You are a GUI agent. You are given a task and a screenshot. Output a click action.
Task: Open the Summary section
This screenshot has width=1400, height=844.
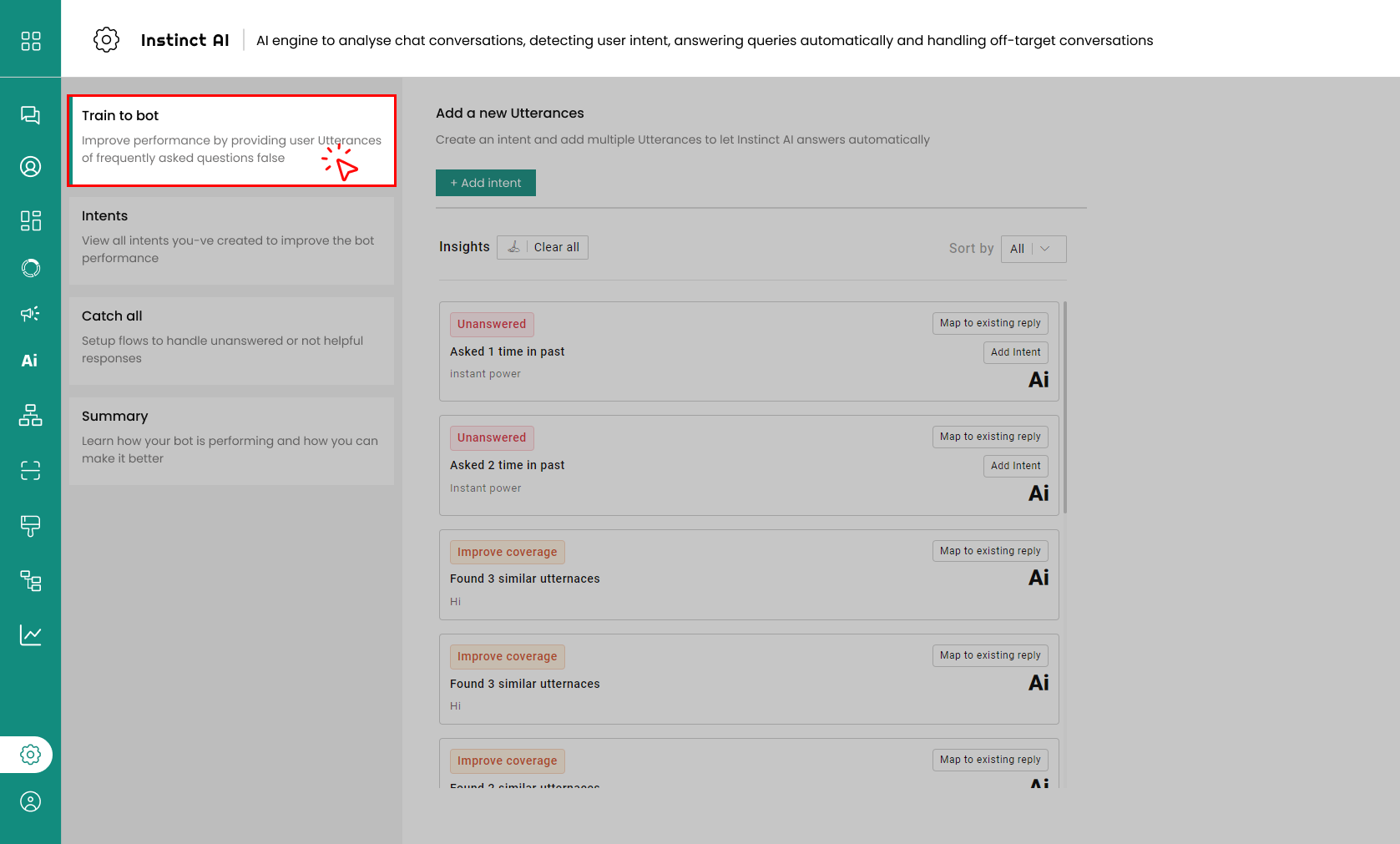(231, 441)
